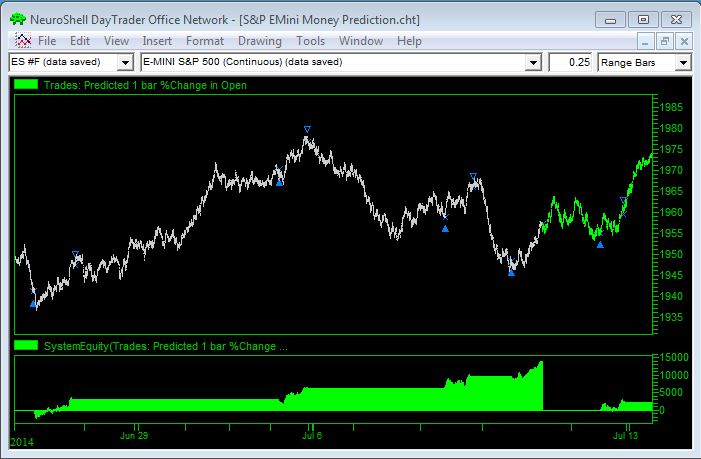
Task: Open the Drawing menu
Action: point(260,41)
